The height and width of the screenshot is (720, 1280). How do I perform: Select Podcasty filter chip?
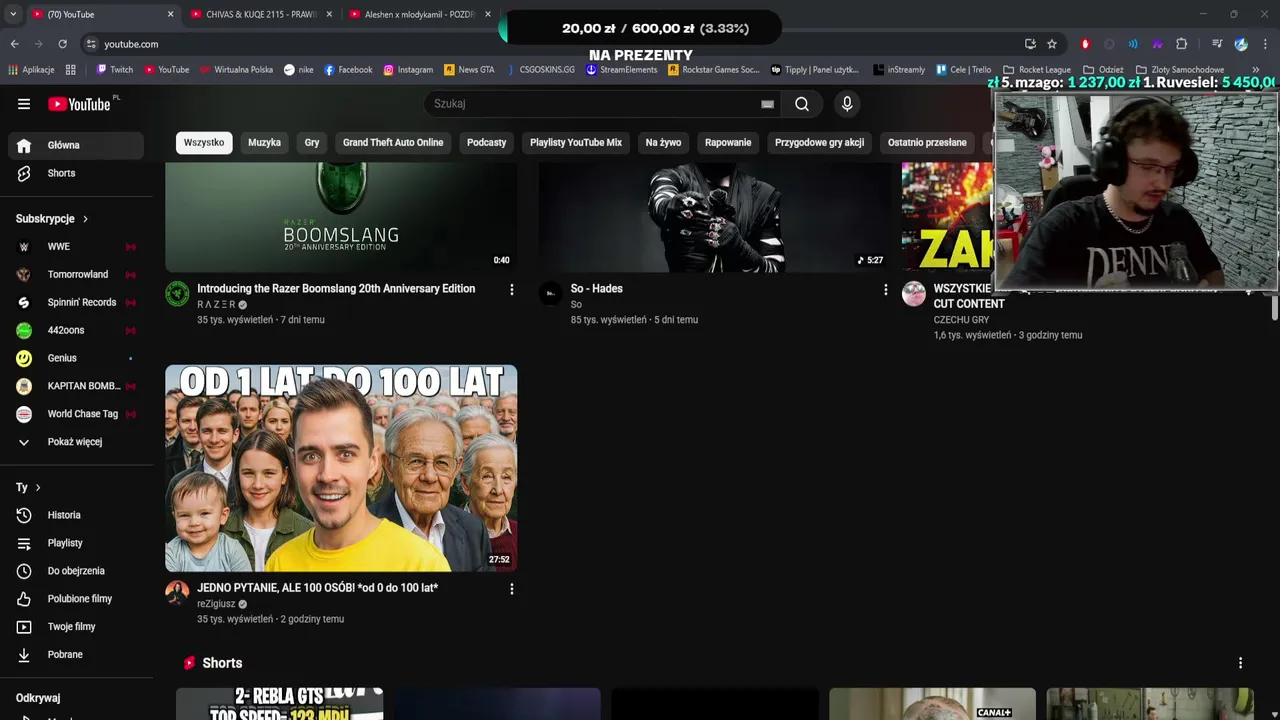point(487,143)
